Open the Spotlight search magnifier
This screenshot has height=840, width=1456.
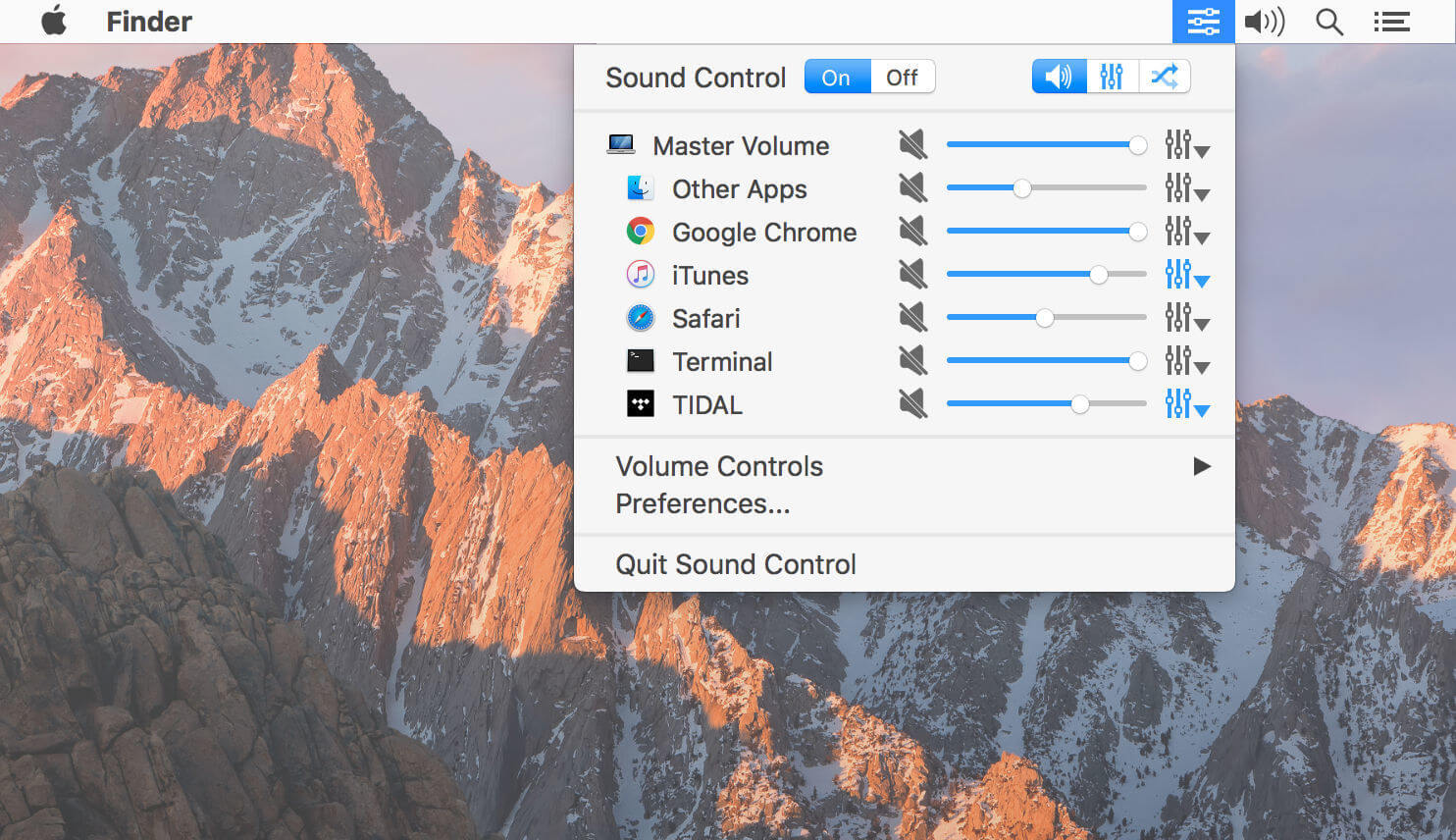(x=1328, y=22)
